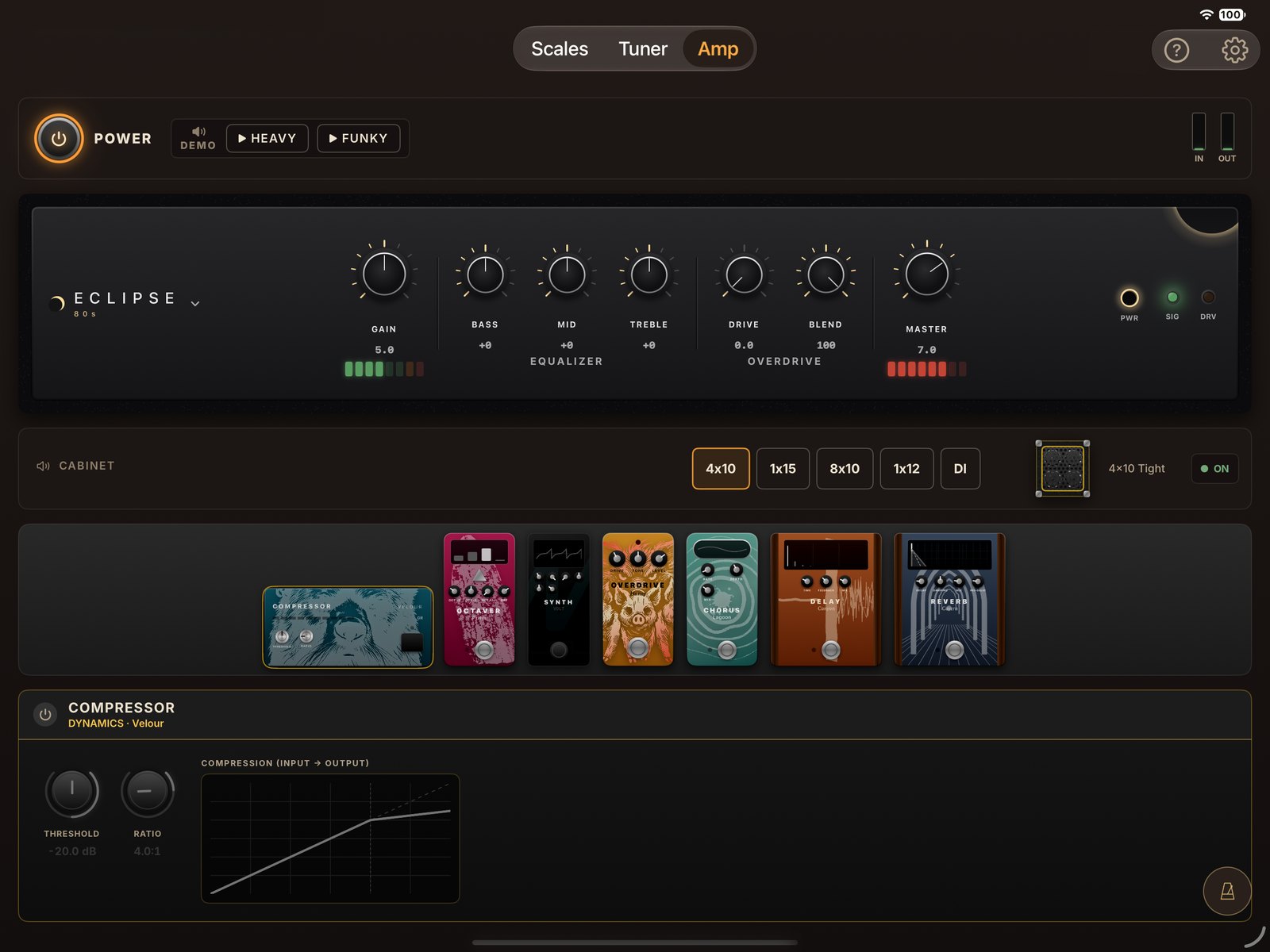The height and width of the screenshot is (952, 1270).
Task: Select the Chorus pedal
Action: click(x=722, y=599)
